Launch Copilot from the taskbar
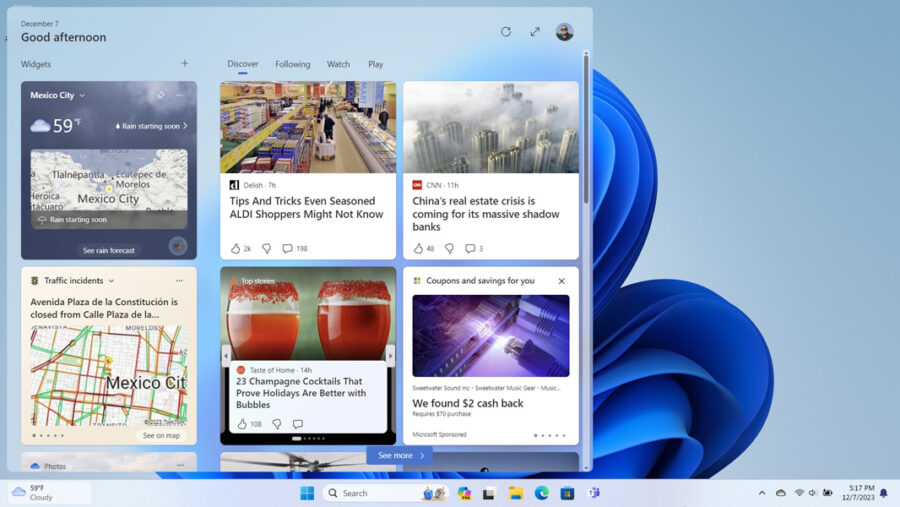Image resolution: width=900 pixels, height=507 pixels. [x=464, y=493]
